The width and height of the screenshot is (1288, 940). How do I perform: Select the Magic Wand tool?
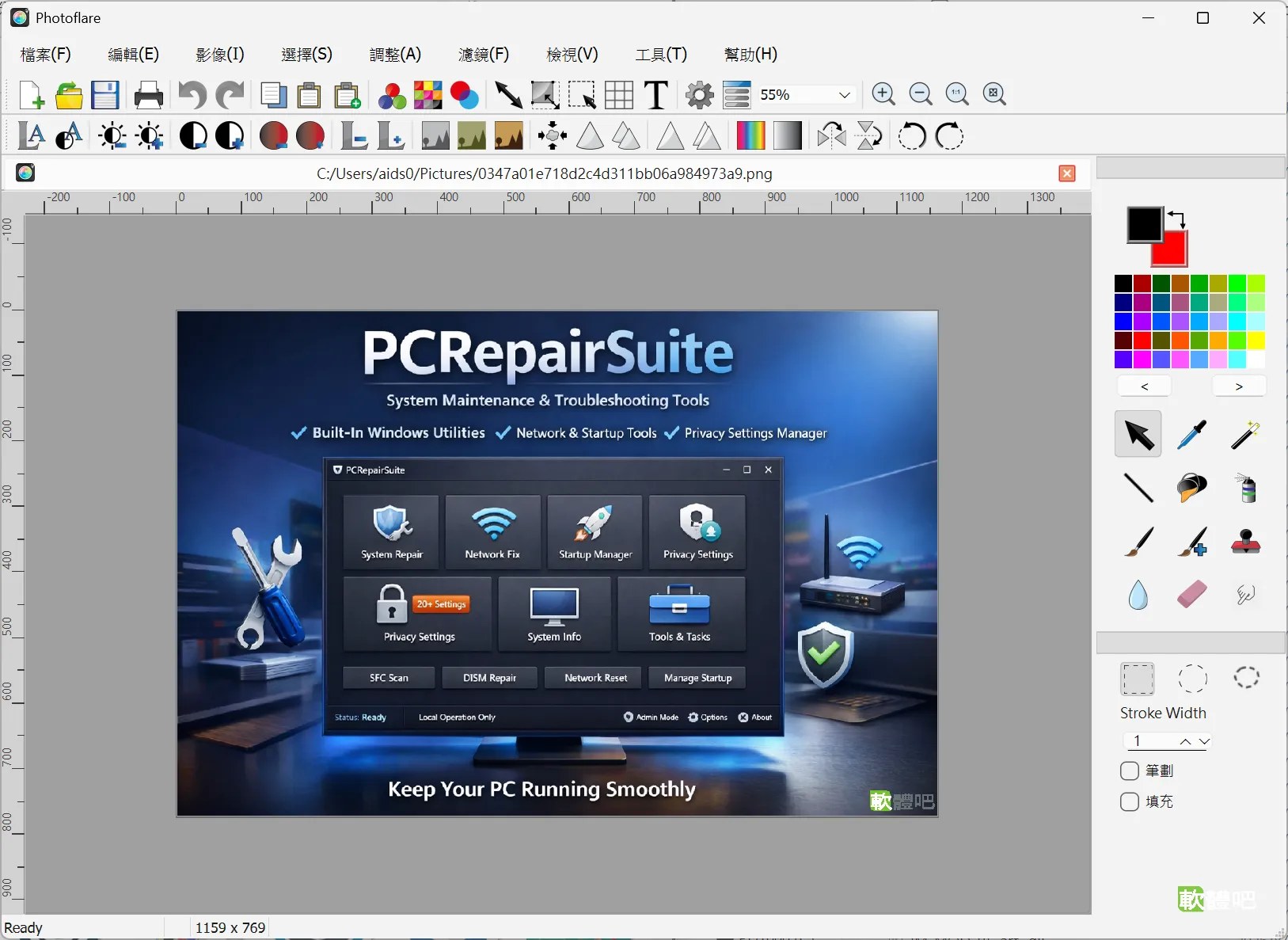coord(1245,434)
